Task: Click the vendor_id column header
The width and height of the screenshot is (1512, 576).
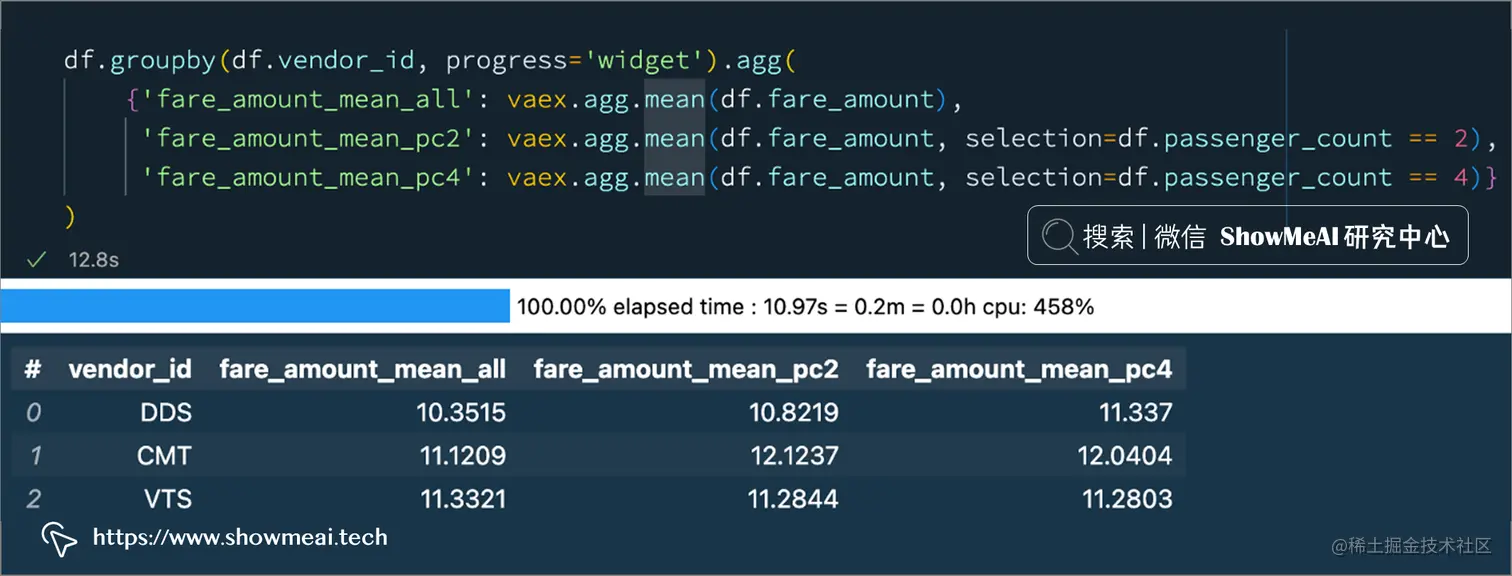Action: click(x=130, y=369)
